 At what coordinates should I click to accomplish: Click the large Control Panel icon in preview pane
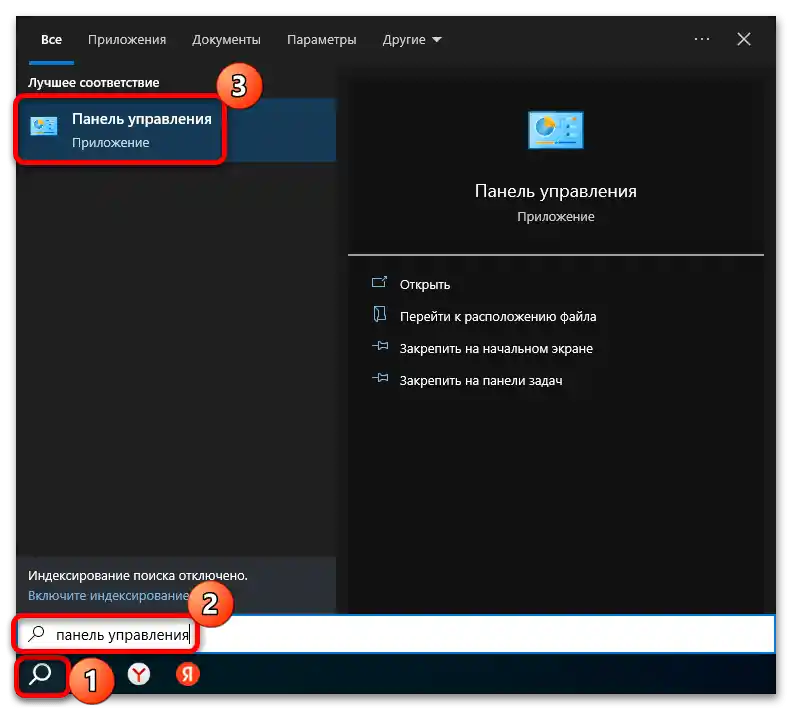(x=555, y=131)
